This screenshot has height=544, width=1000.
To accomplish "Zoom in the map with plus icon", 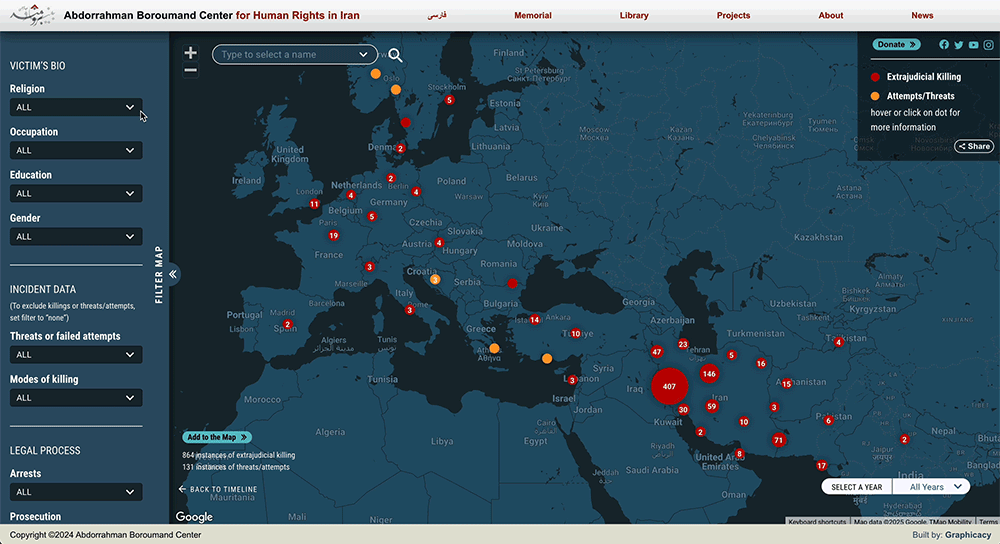I will click(190, 53).
